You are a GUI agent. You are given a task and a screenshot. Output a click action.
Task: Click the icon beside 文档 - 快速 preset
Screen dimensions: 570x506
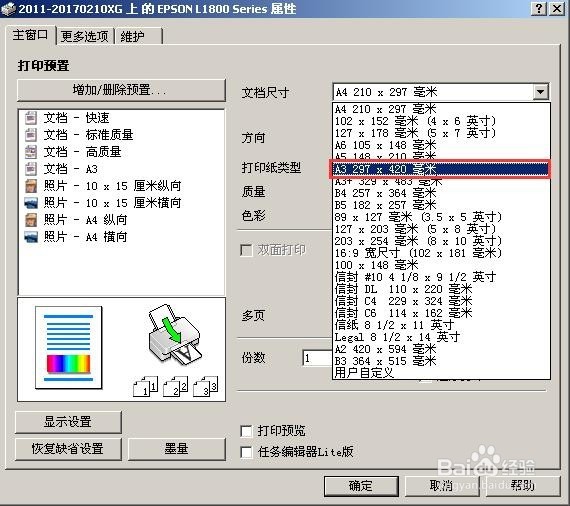tap(31, 118)
